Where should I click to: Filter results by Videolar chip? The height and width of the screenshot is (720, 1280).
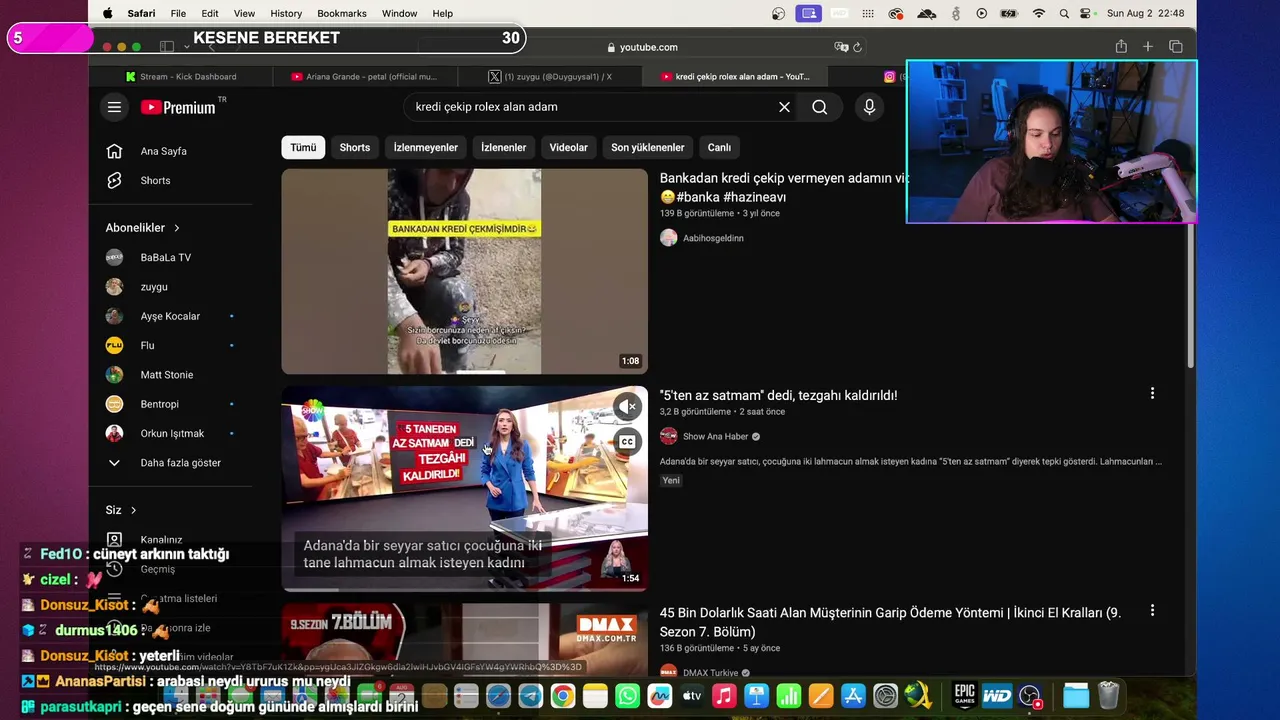click(569, 147)
